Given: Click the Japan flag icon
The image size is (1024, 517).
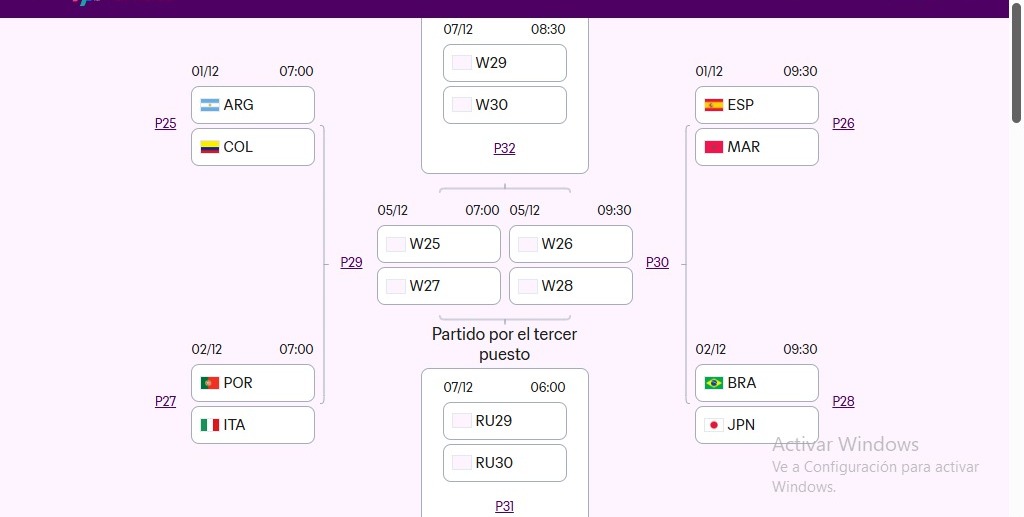Looking at the screenshot, I should (714, 425).
